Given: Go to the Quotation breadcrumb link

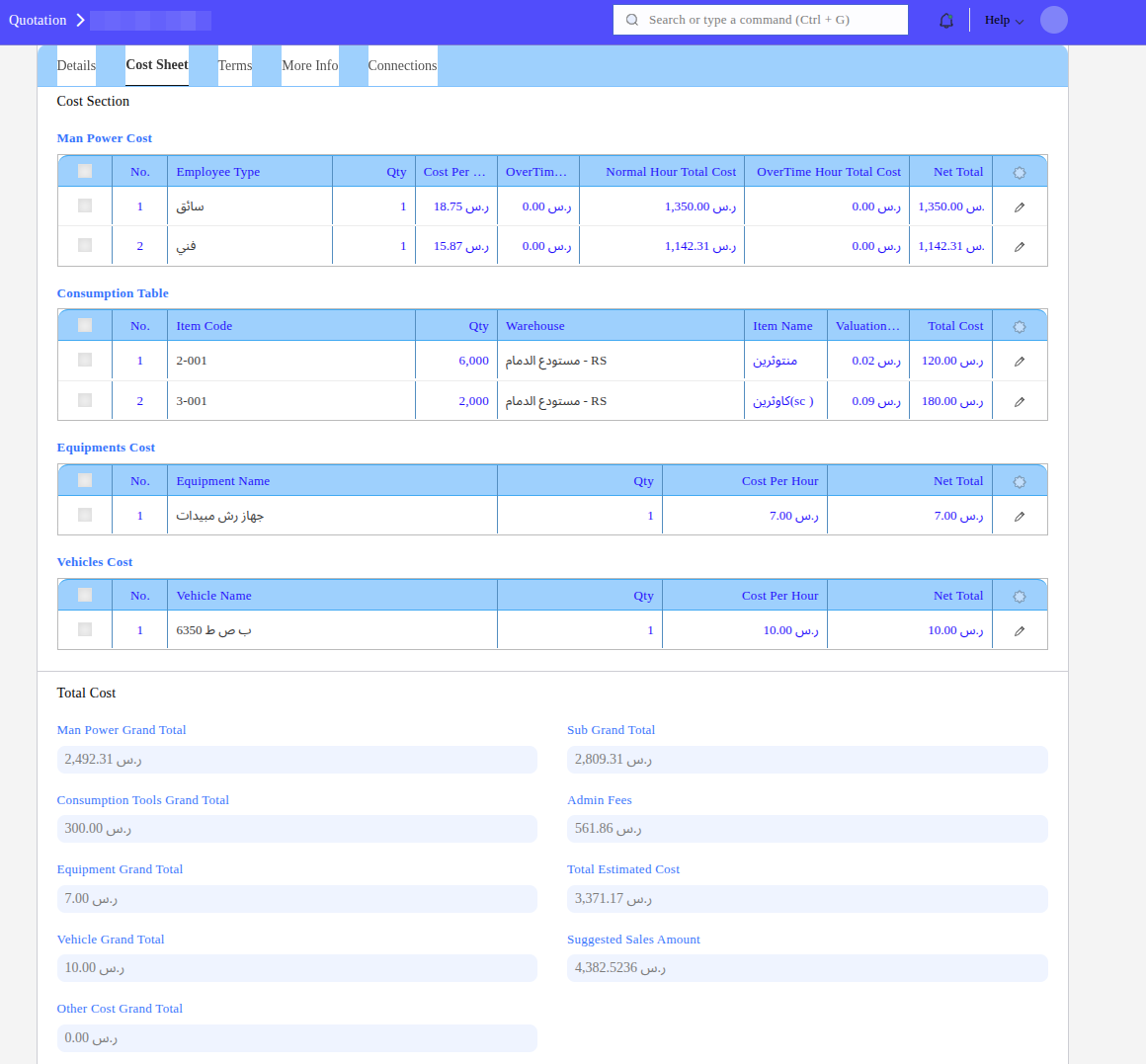Looking at the screenshot, I should (38, 21).
